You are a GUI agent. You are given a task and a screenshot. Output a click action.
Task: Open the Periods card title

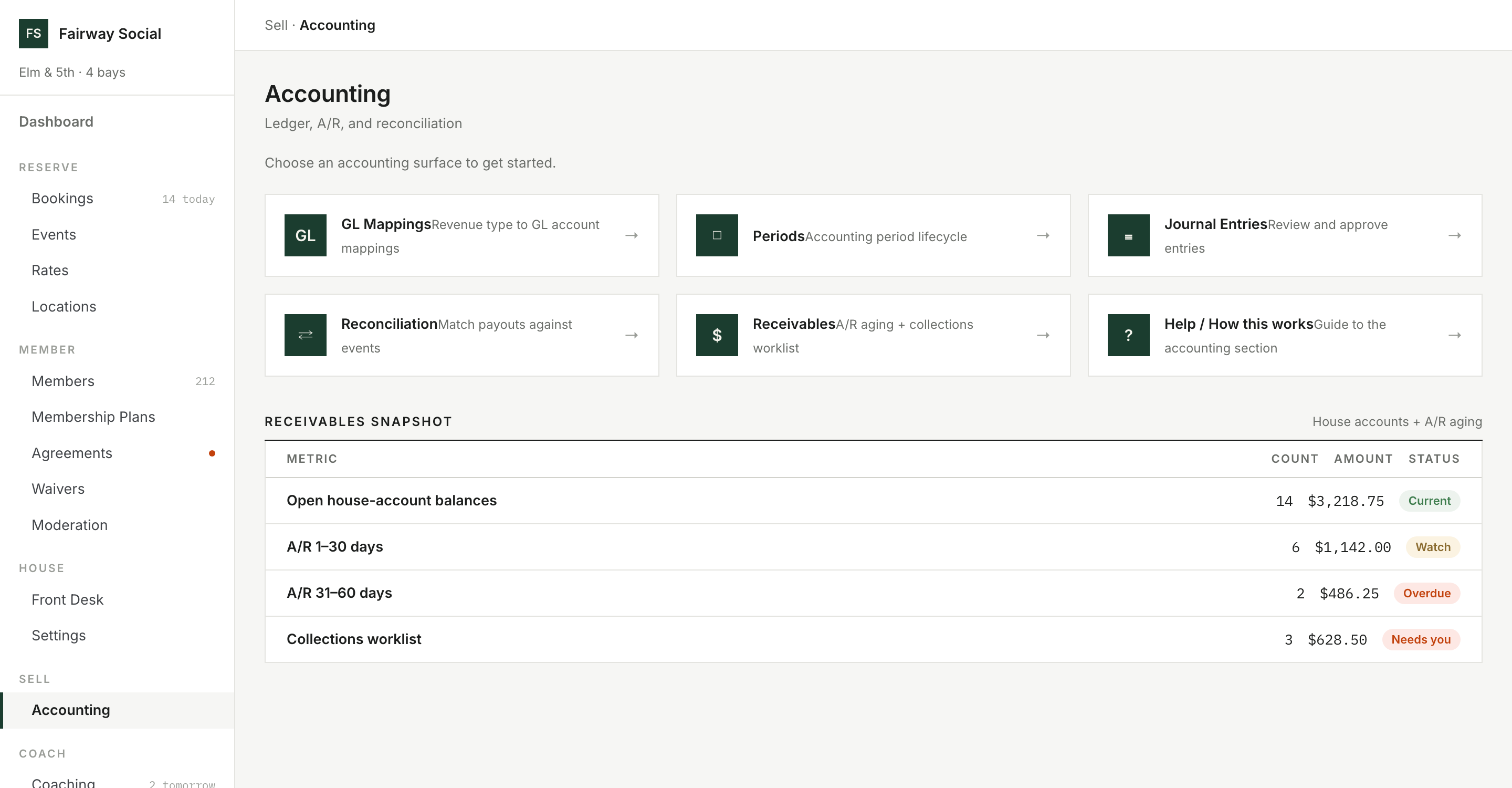[779, 236]
